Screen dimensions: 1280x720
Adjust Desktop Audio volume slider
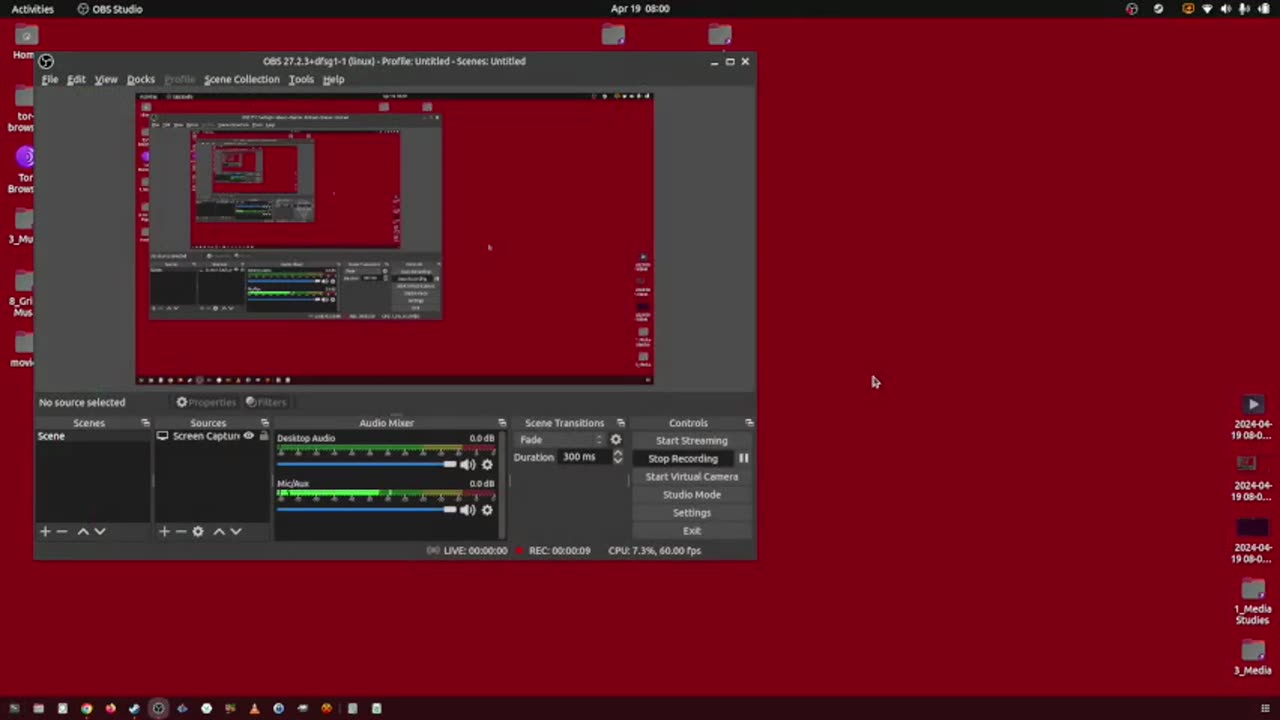pos(366,465)
